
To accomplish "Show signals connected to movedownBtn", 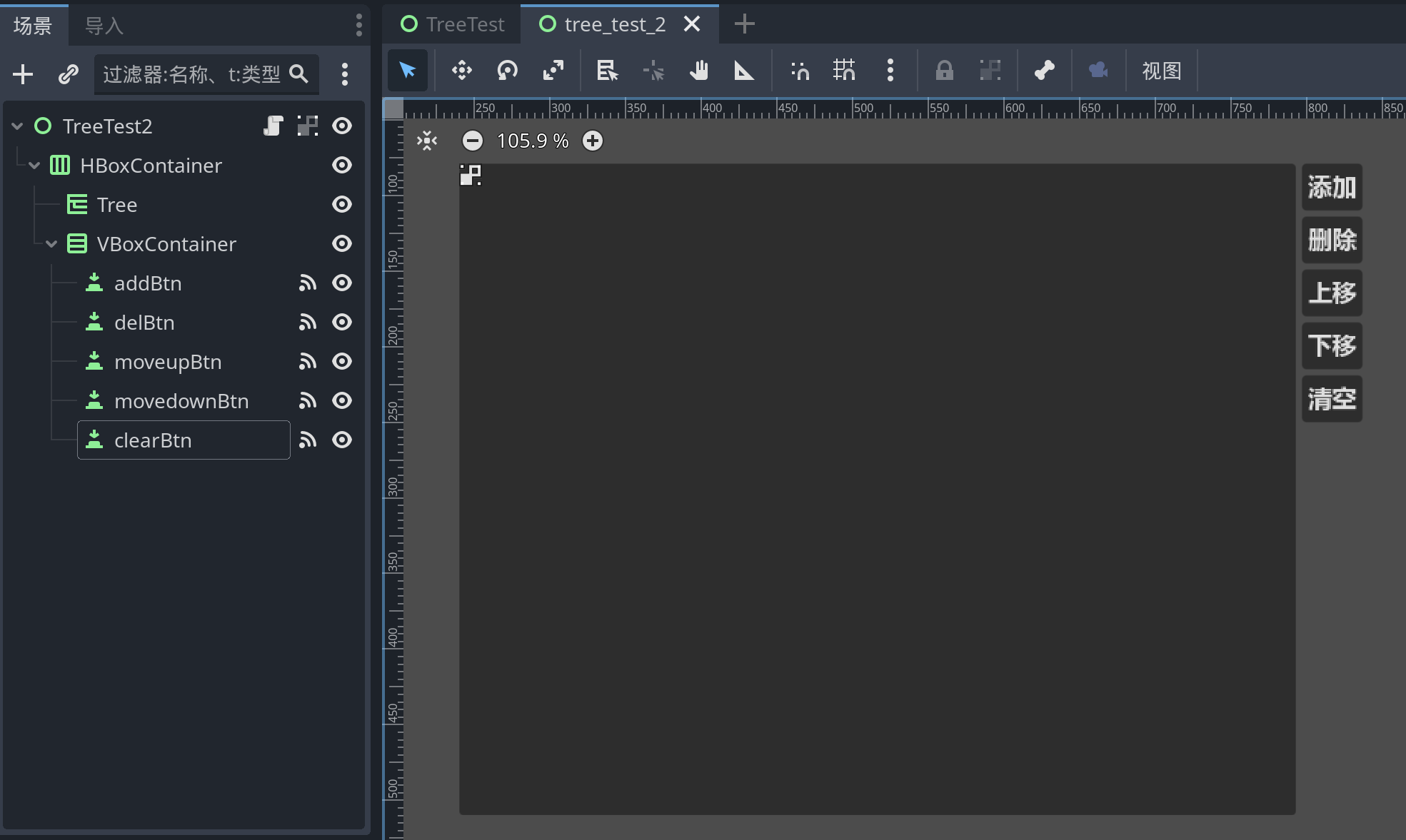I will [x=308, y=401].
